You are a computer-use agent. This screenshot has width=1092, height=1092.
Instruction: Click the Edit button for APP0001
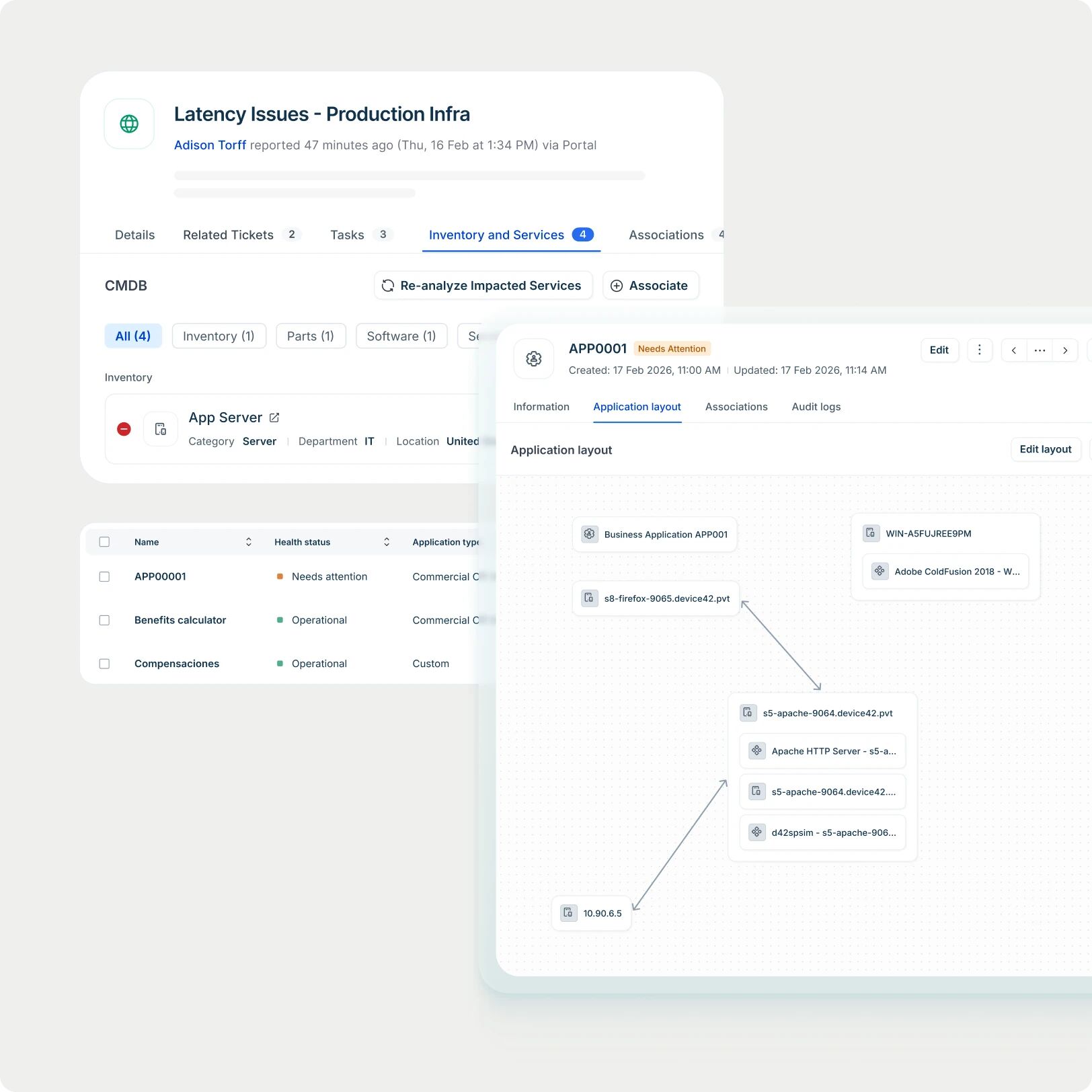[939, 350]
